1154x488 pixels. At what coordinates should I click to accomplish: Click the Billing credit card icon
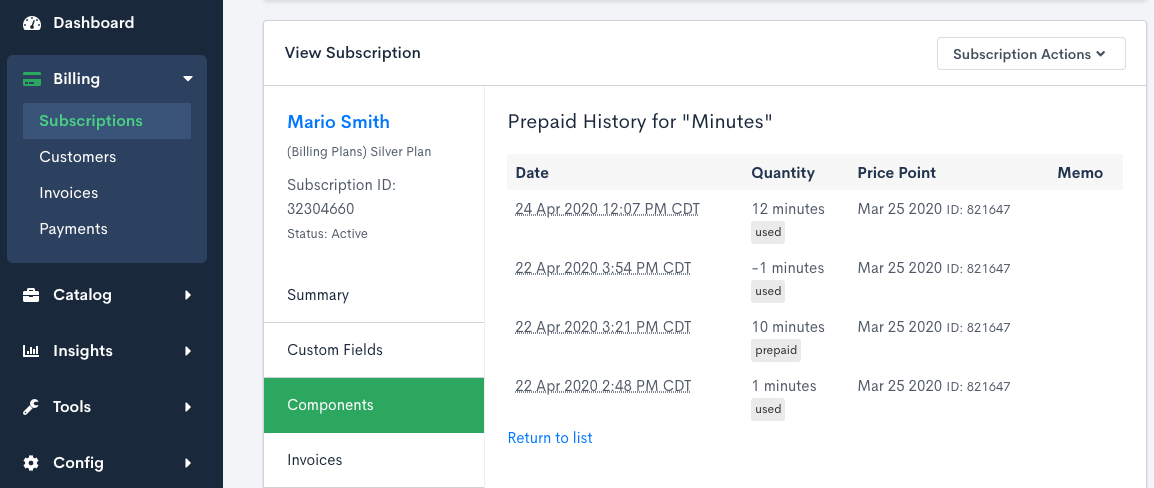(x=32, y=79)
